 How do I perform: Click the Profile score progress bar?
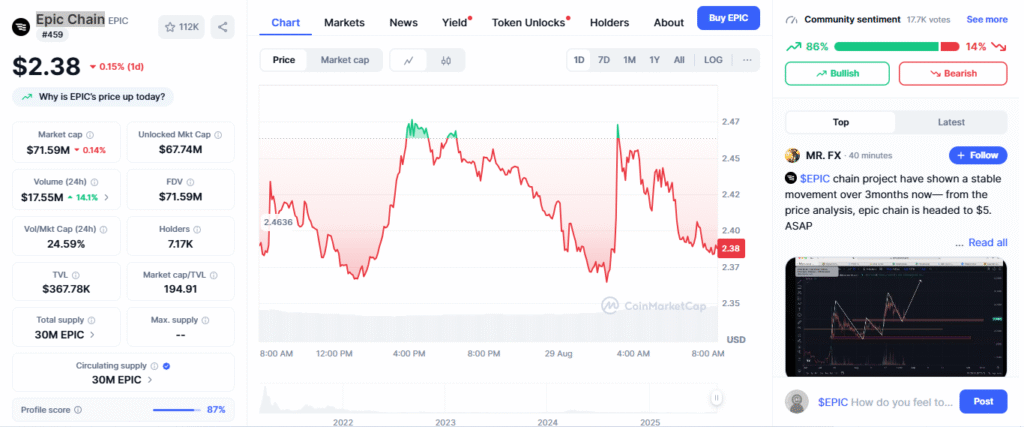click(177, 410)
